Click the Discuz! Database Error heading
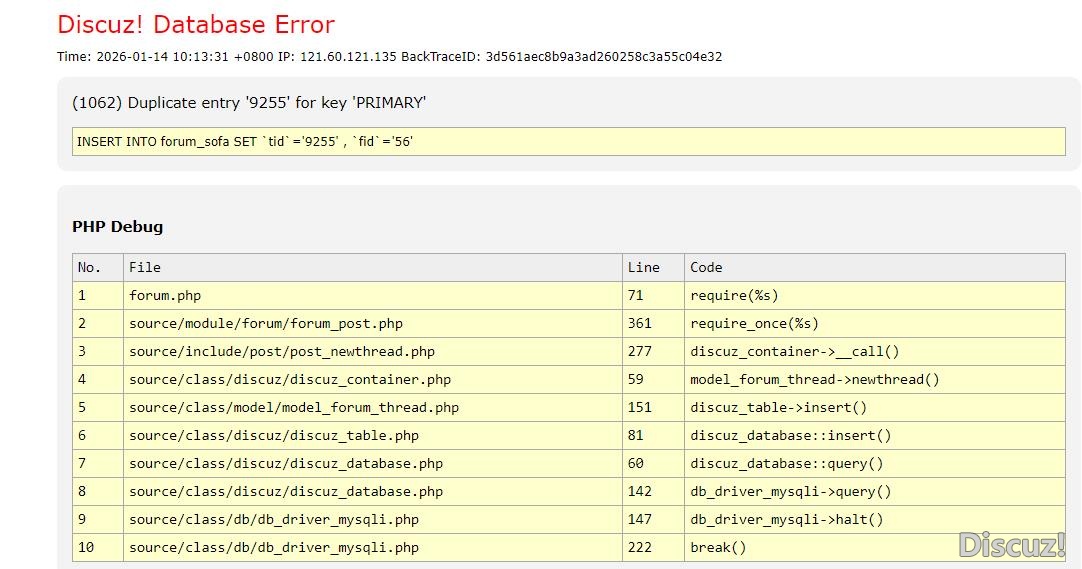Image resolution: width=1082 pixels, height=569 pixels. [x=196, y=25]
